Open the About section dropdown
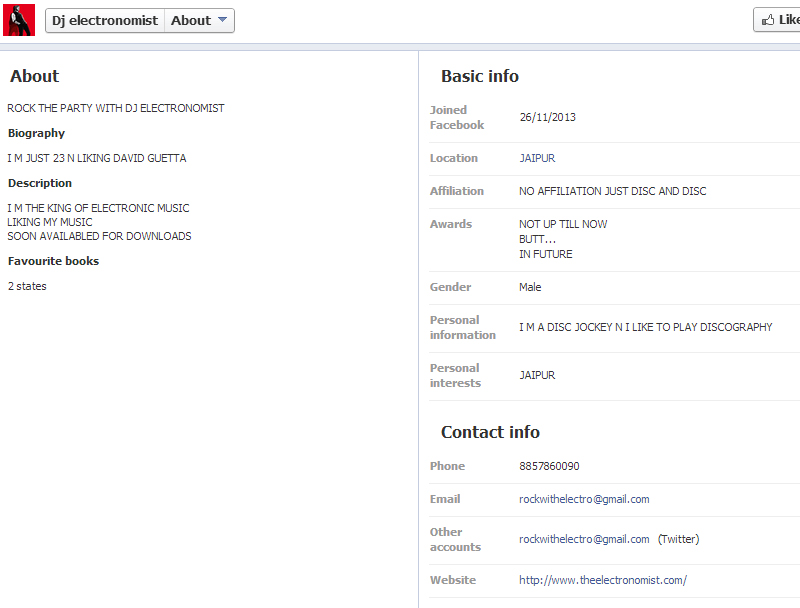Viewport: 800px width, 608px height. click(200, 20)
